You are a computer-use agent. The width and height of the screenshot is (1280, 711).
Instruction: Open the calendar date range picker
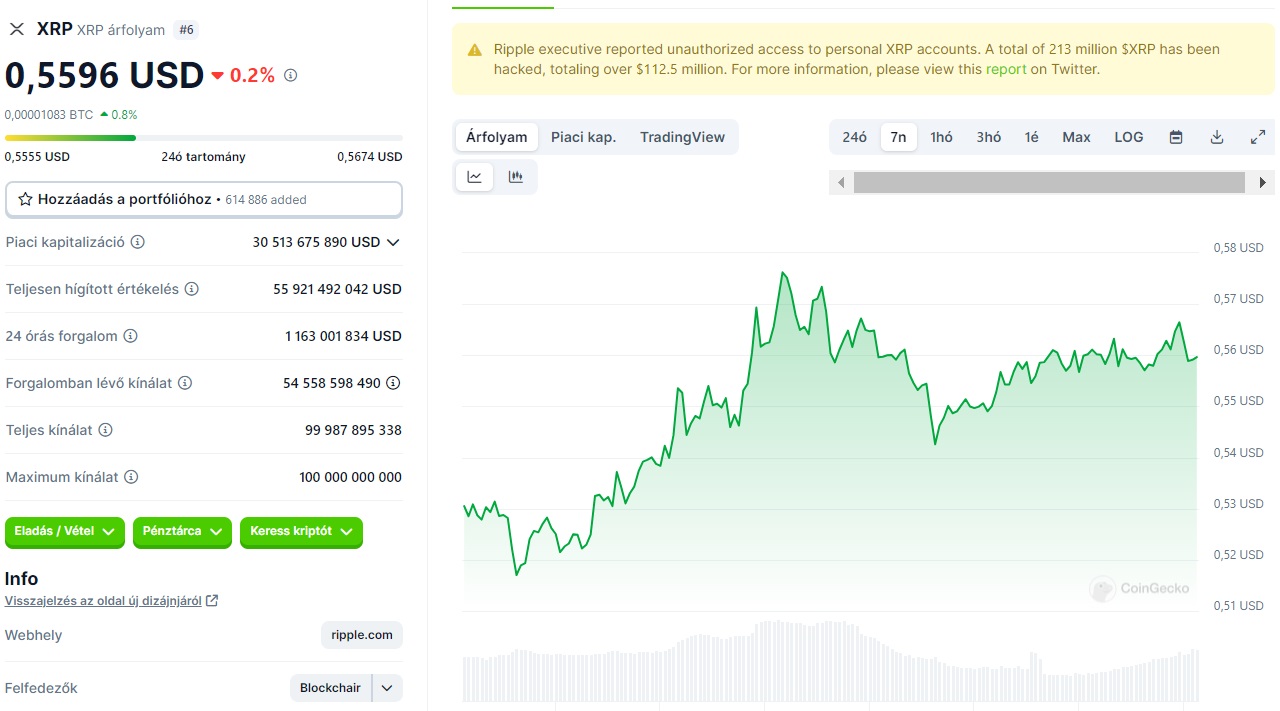1176,137
